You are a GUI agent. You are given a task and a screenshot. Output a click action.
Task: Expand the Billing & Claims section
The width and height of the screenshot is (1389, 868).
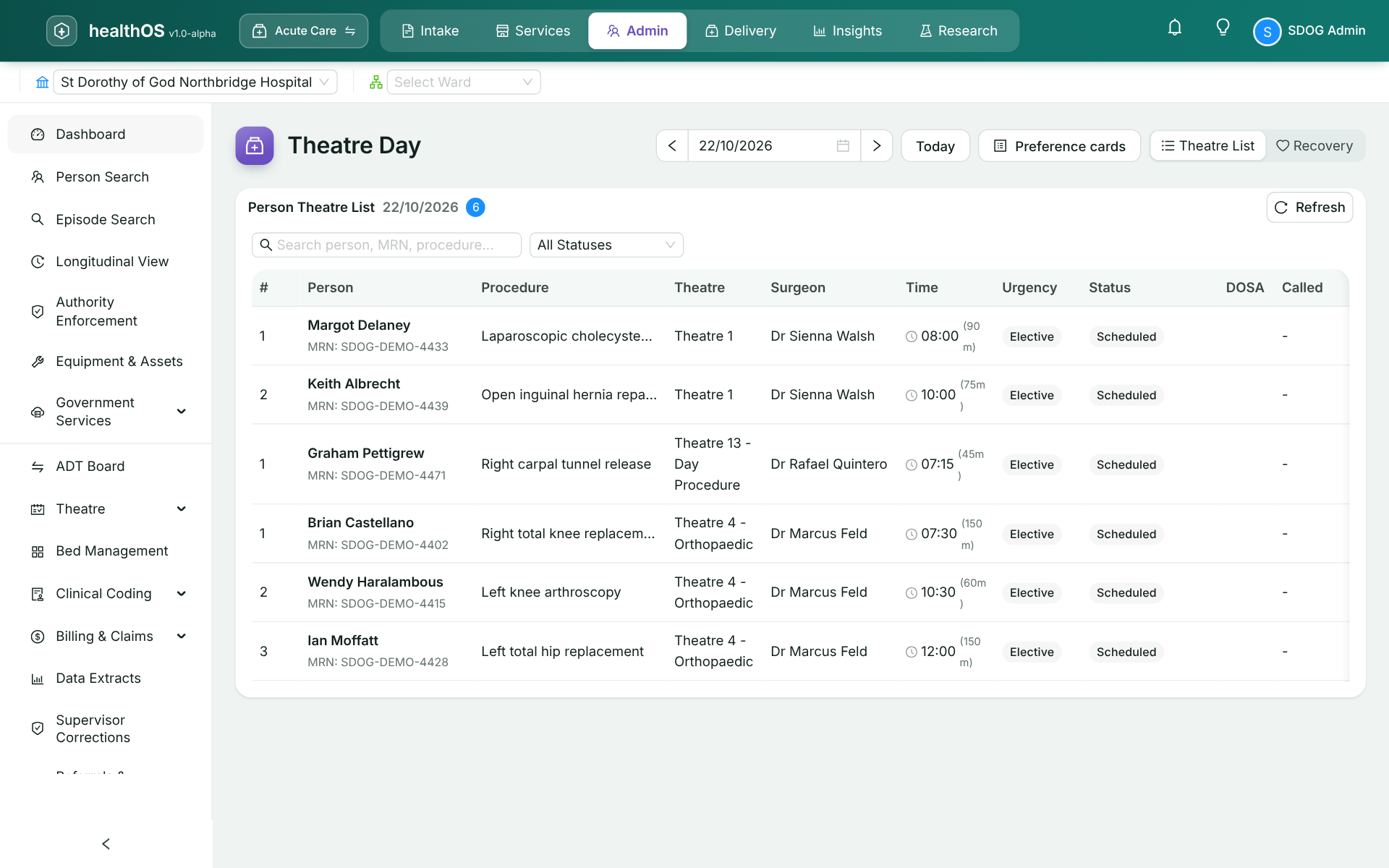(106, 637)
